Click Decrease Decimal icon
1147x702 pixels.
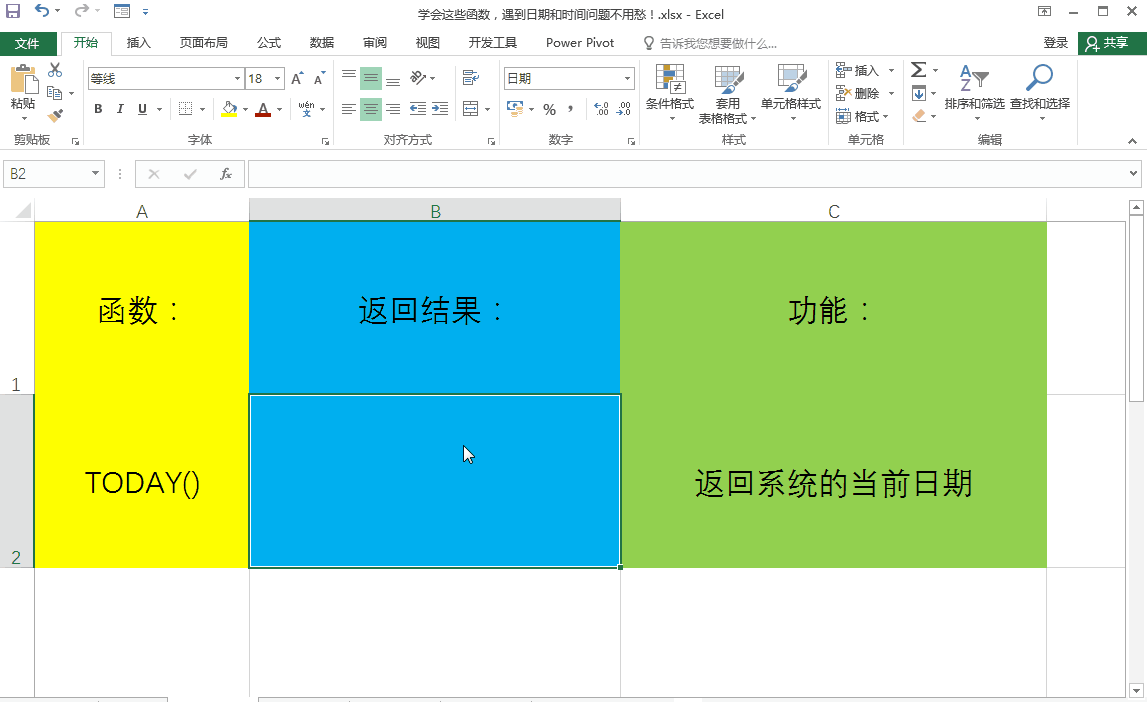coord(624,109)
